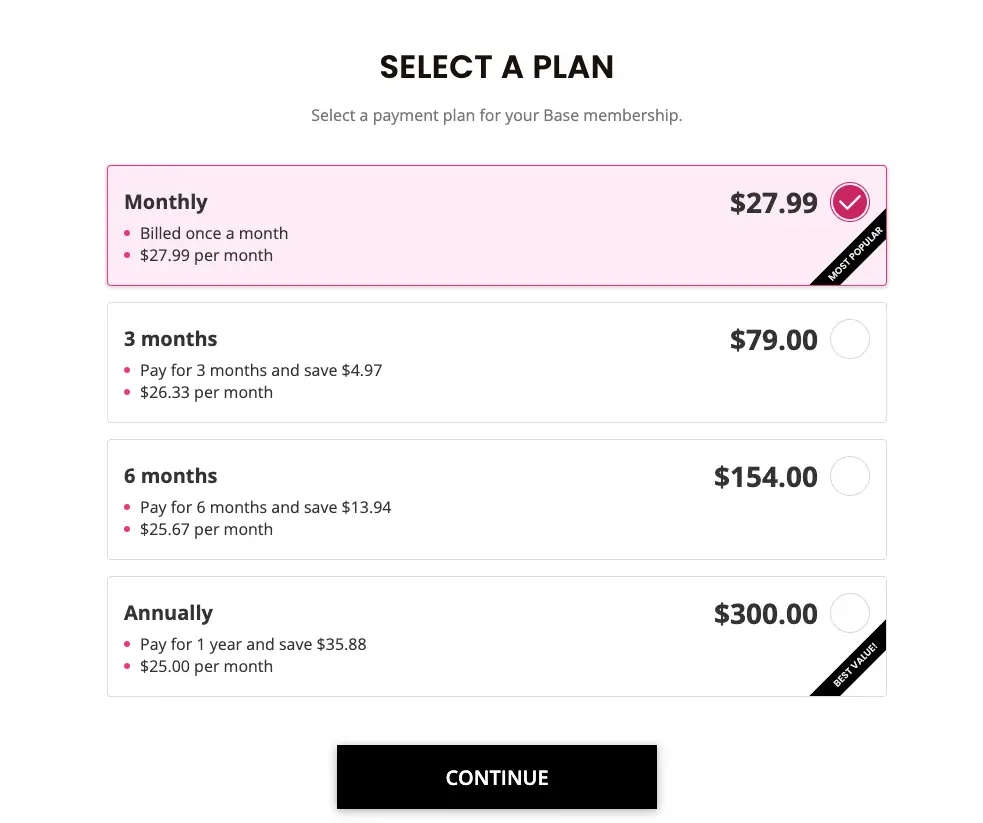
Task: Deselect the checked Monthly plan radio button
Action: (x=849, y=202)
